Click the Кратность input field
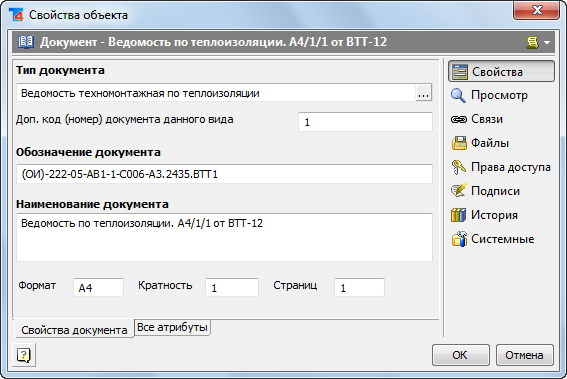567x379 pixels. coord(232,288)
